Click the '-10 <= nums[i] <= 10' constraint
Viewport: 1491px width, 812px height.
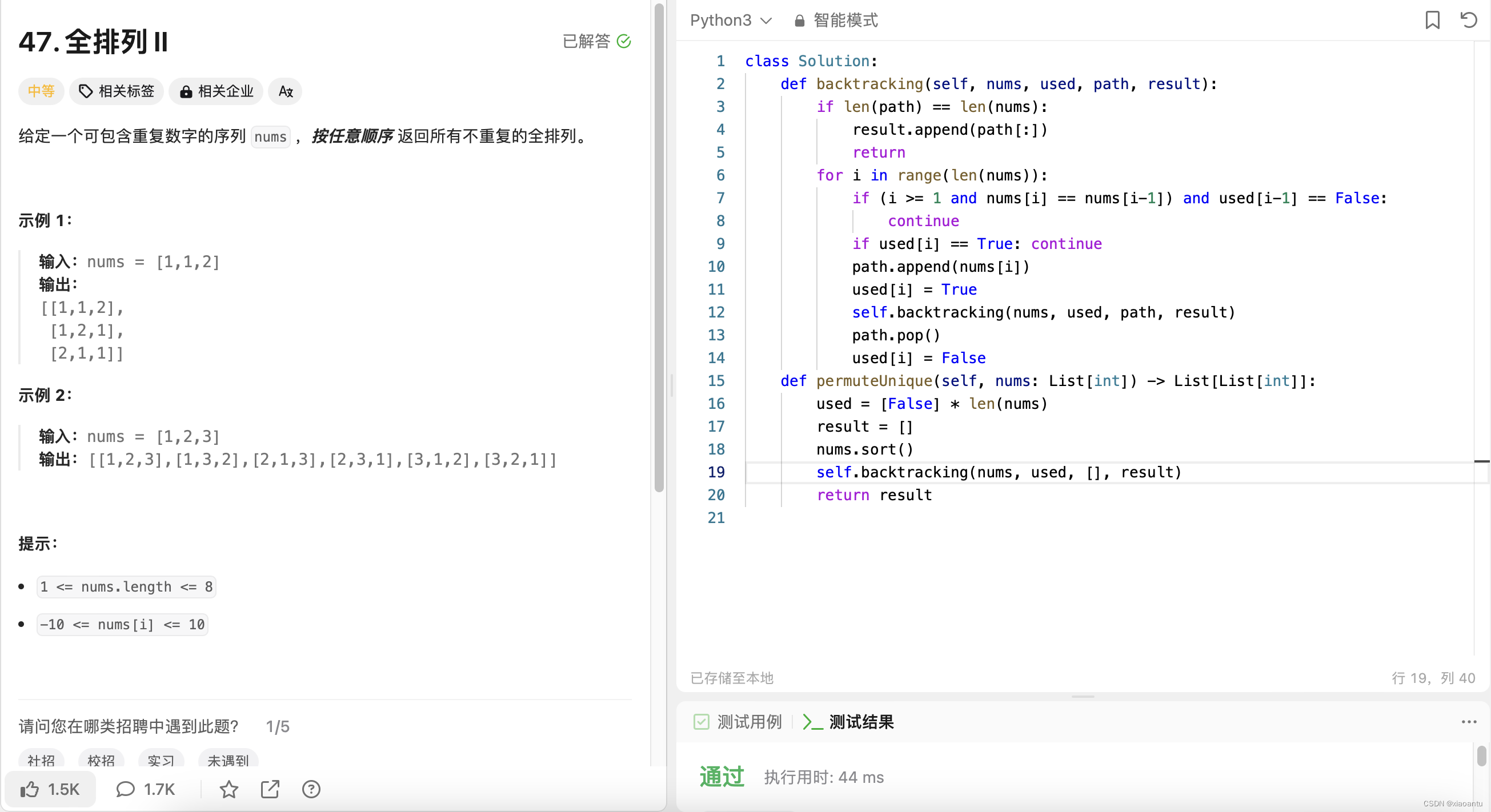pyautogui.click(x=122, y=625)
